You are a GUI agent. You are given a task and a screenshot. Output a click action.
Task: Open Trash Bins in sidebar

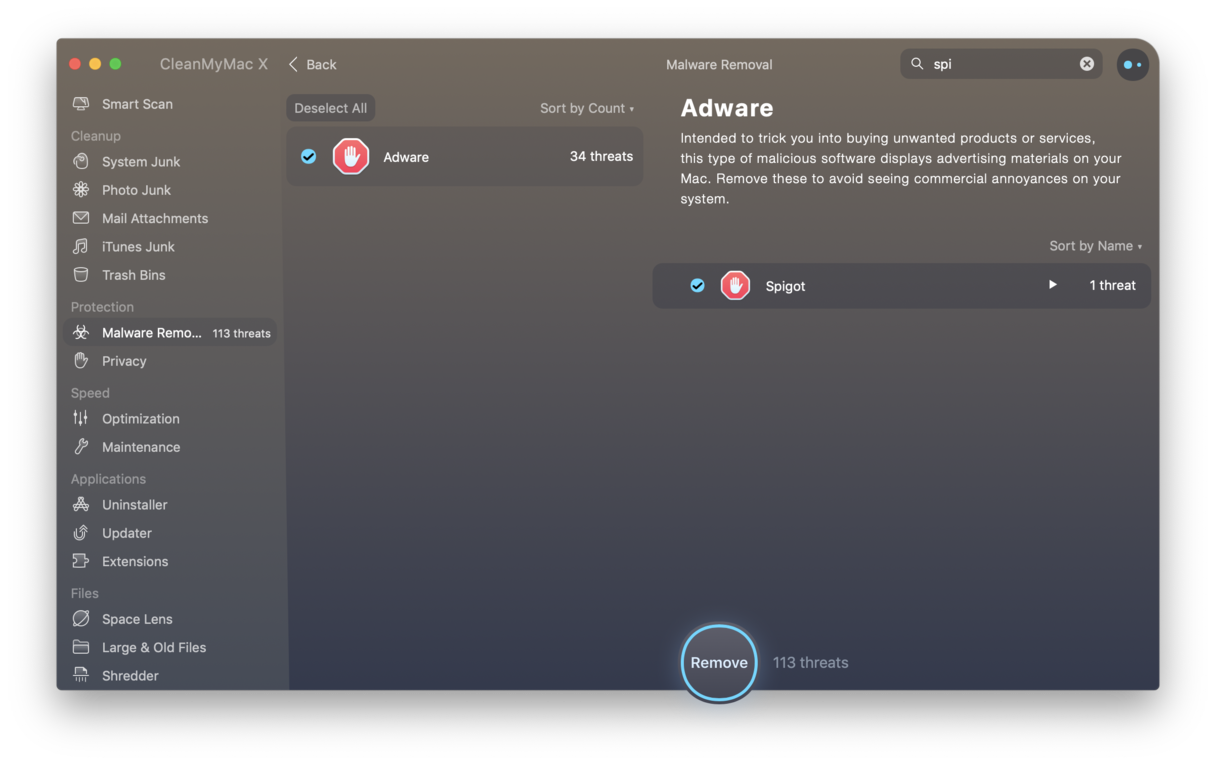pos(134,275)
